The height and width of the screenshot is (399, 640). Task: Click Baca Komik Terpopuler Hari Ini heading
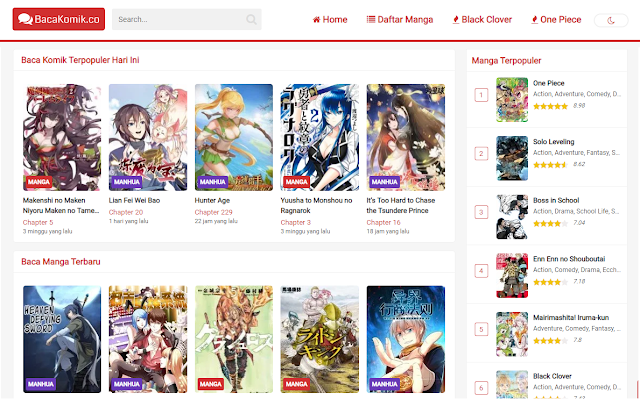pyautogui.click(x=80, y=60)
